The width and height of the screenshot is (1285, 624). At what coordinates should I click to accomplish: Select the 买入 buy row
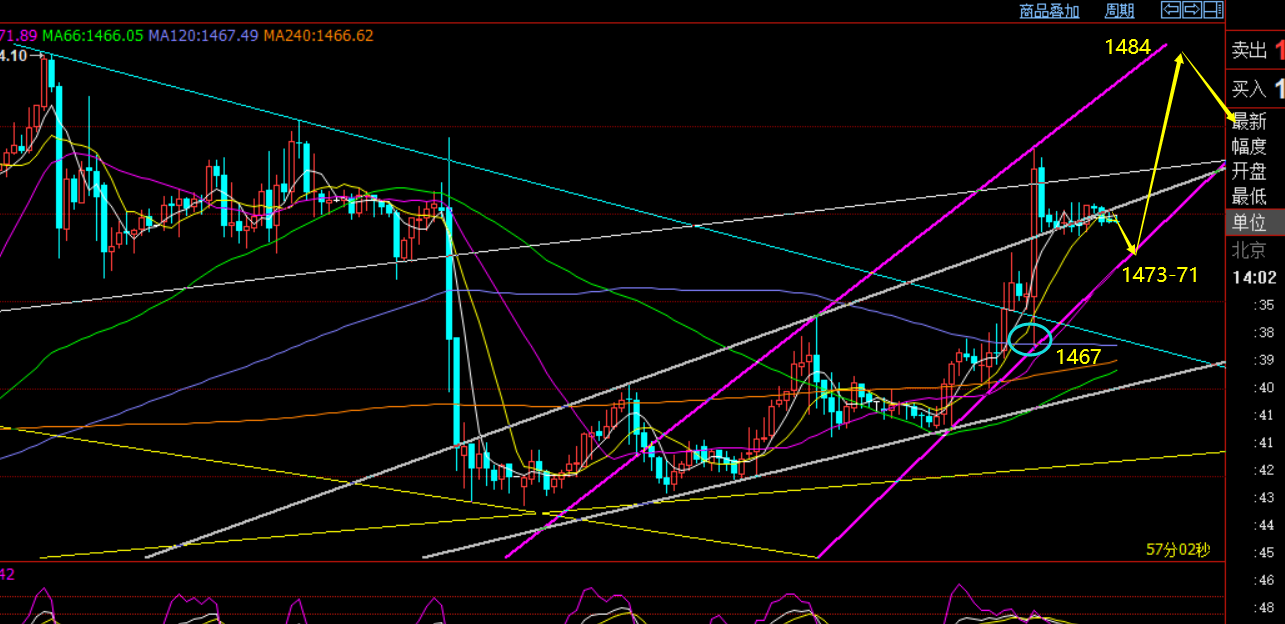(x=1256, y=88)
